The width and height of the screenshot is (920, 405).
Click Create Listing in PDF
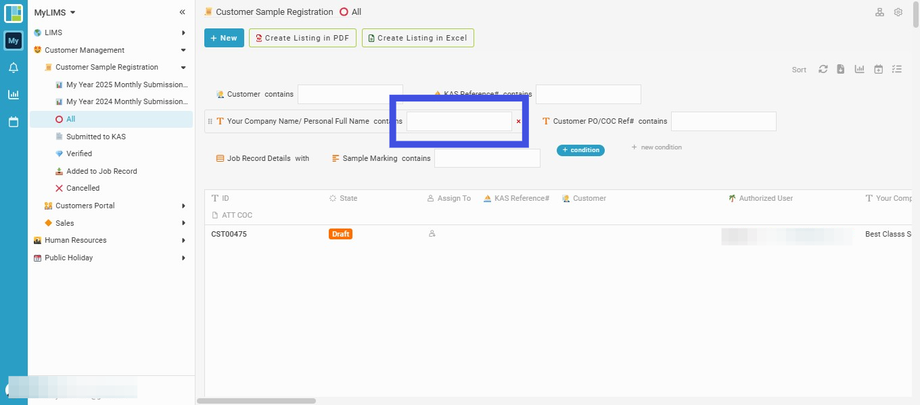point(302,38)
